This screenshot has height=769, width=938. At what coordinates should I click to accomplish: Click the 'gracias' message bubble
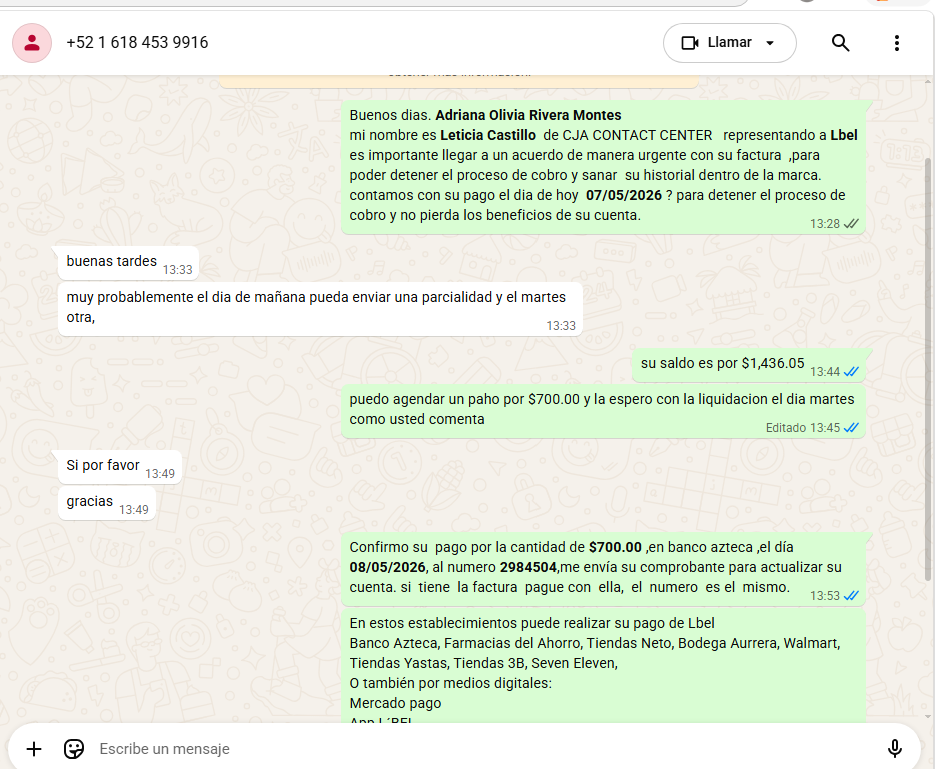coord(106,503)
